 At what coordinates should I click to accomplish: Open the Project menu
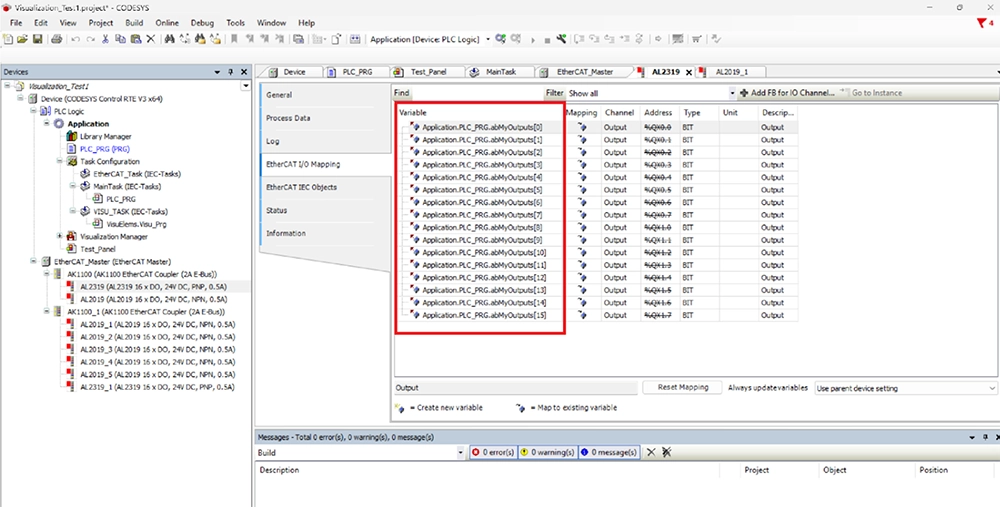[100, 23]
